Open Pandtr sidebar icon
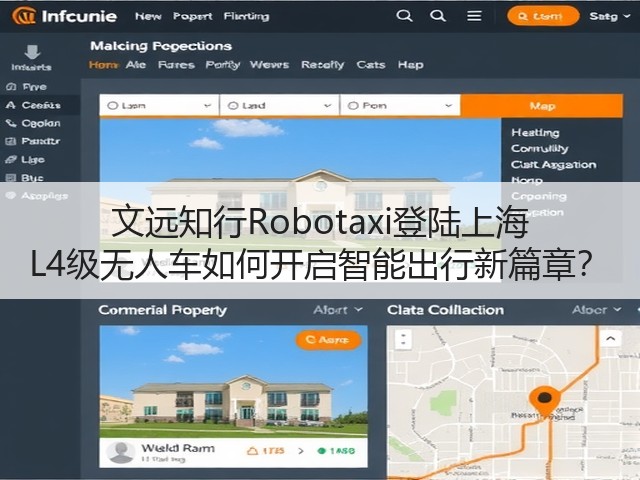Screen dimensions: 640x480 coord(11,141)
